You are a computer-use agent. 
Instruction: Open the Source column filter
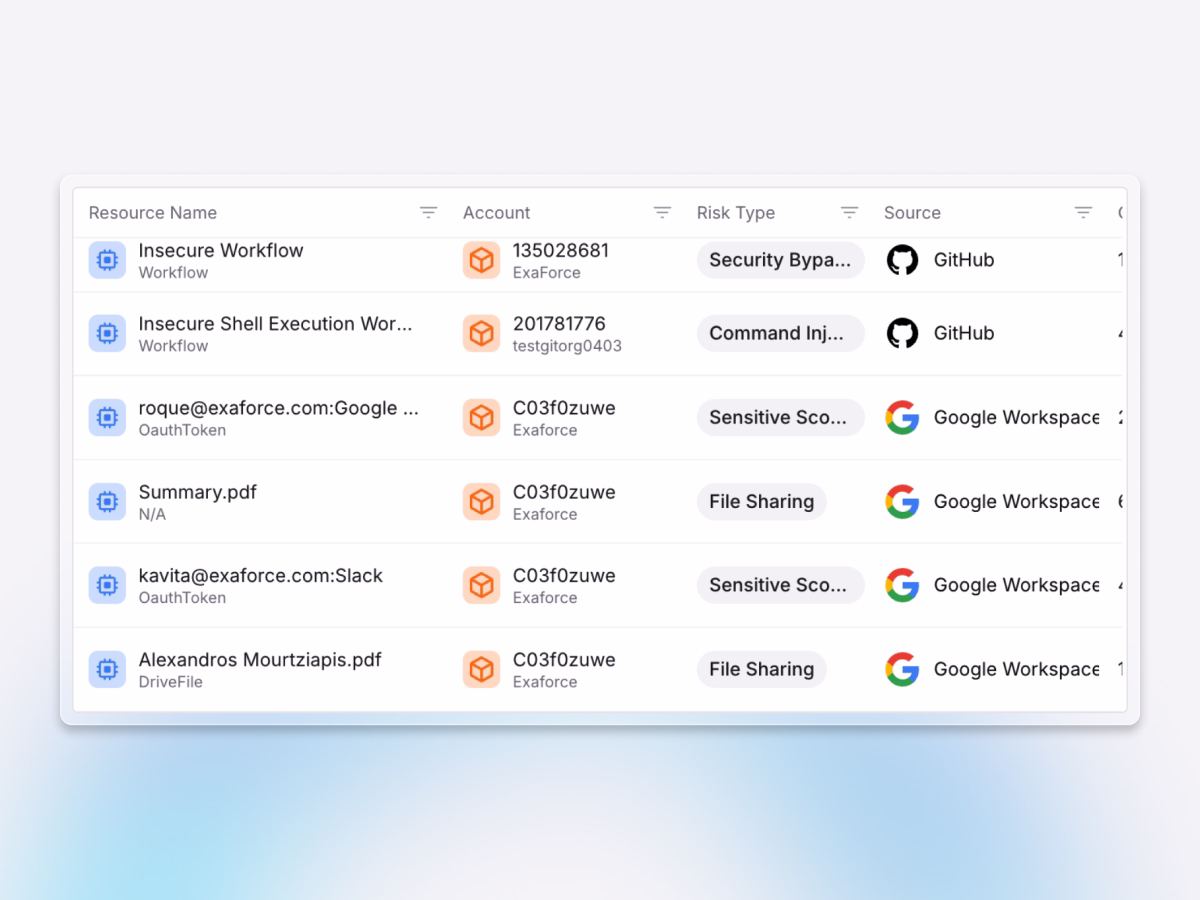coord(1083,212)
